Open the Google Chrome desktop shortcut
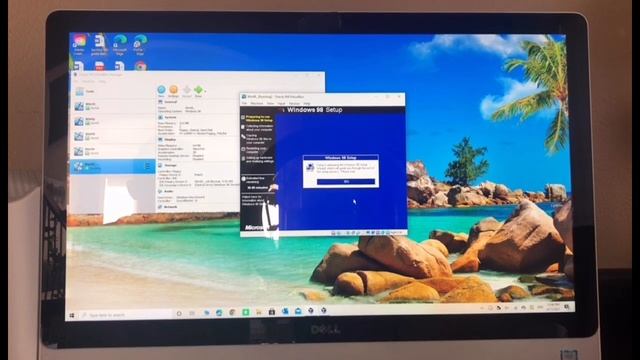The height and width of the screenshot is (360, 640). 140,66
